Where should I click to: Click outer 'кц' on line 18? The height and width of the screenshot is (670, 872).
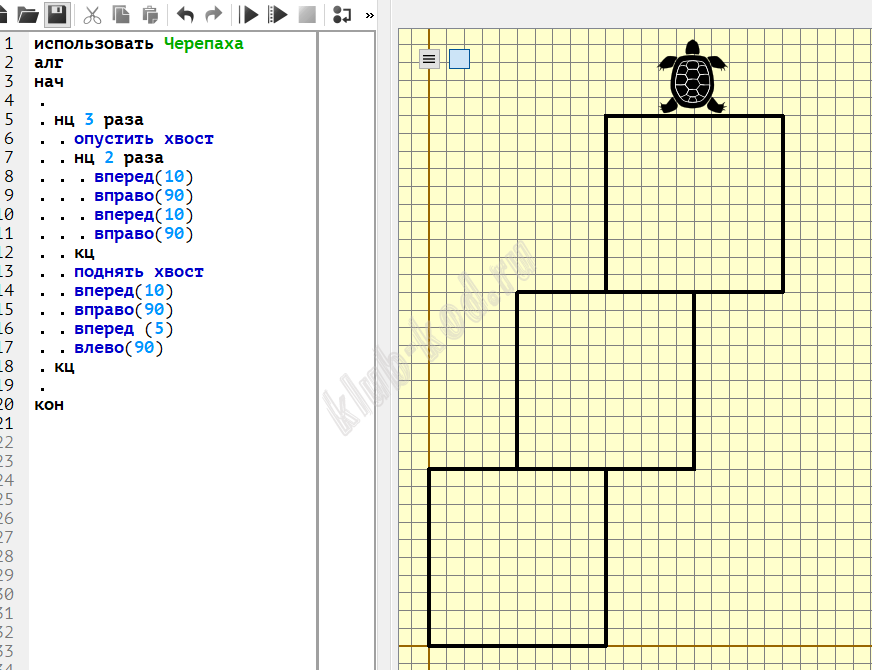(x=64, y=367)
